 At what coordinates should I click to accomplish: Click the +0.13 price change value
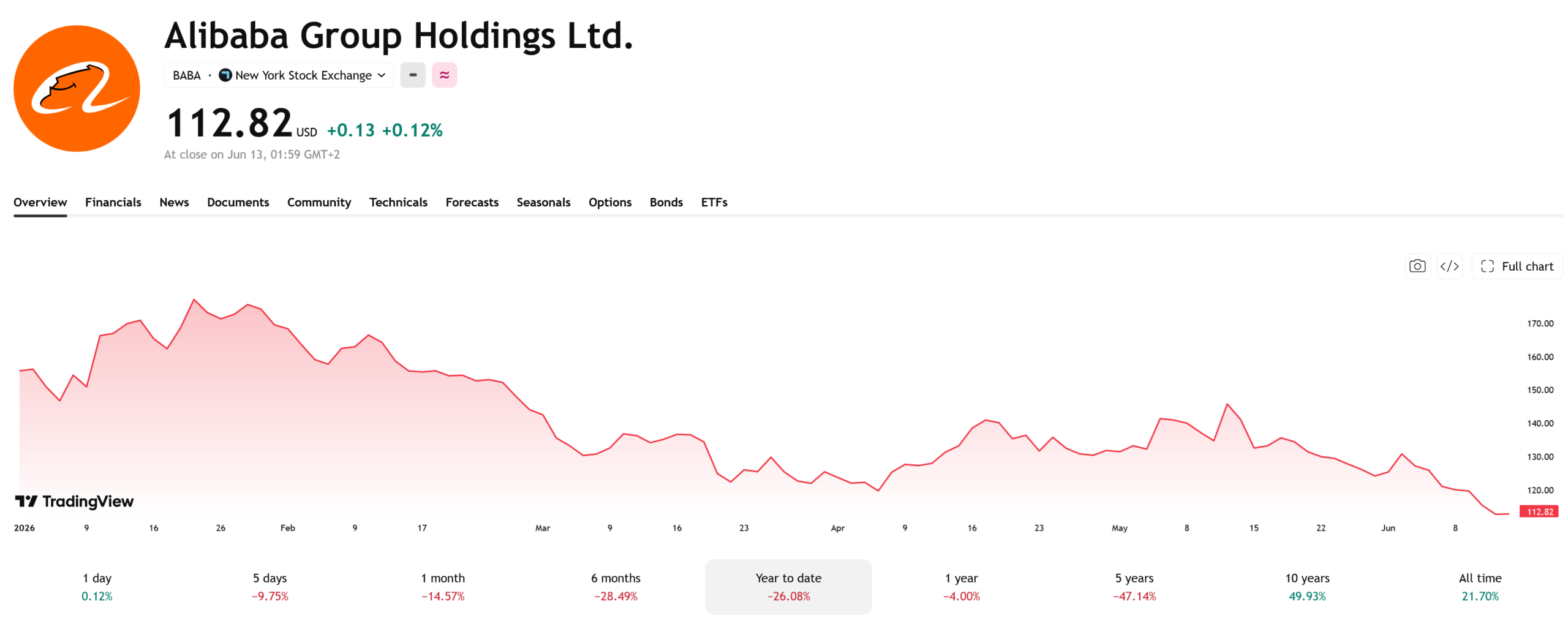351,130
